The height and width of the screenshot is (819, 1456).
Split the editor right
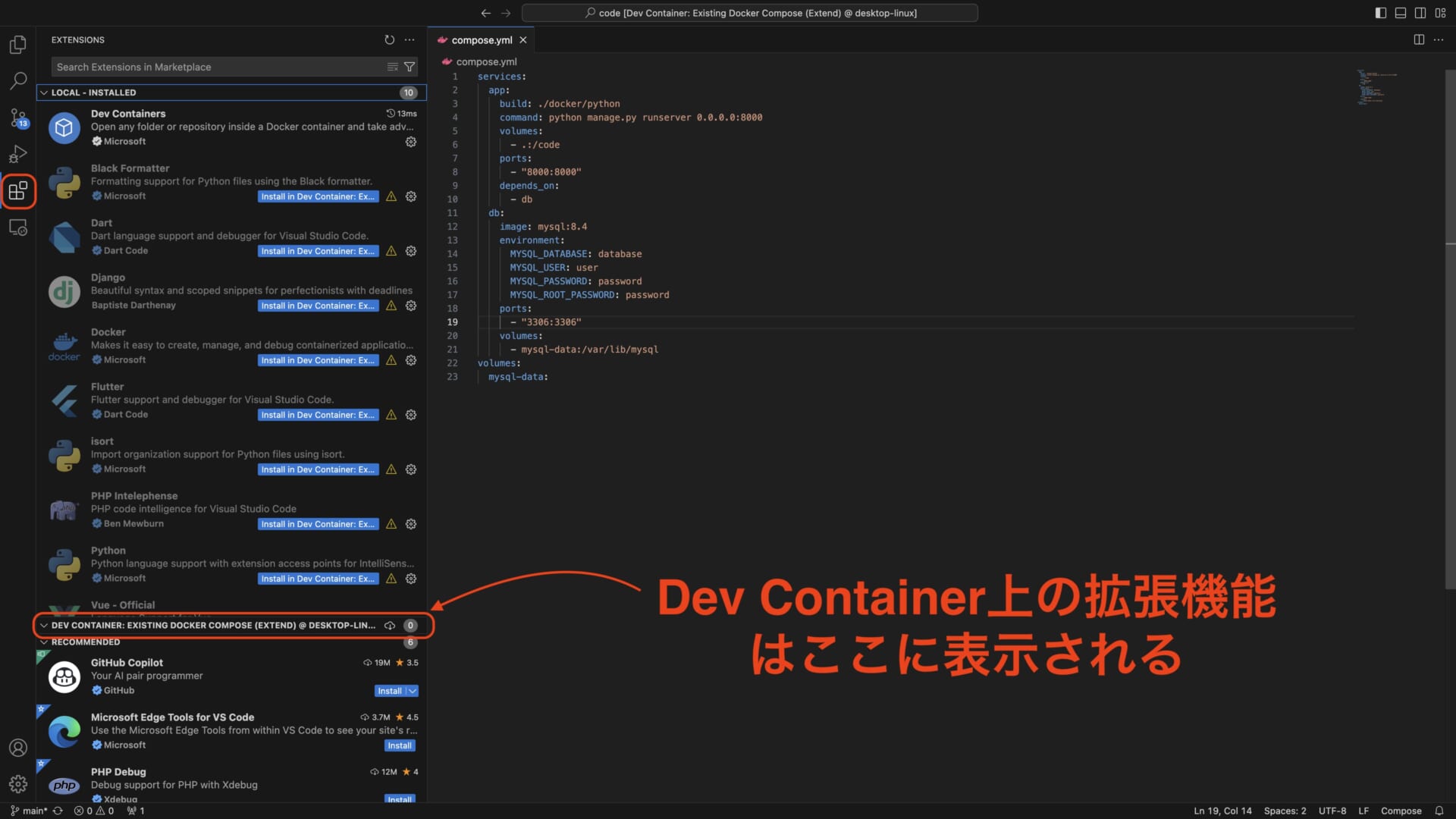click(x=1419, y=39)
